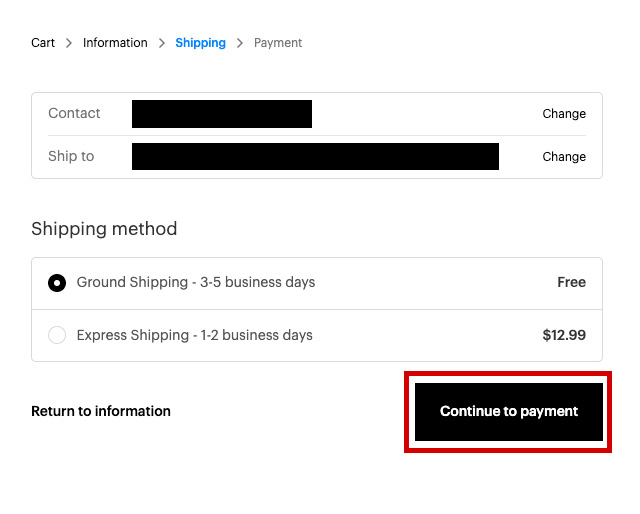This screenshot has width=640, height=514.
Task: Click the Free price for Ground Shipping
Action: (x=571, y=283)
